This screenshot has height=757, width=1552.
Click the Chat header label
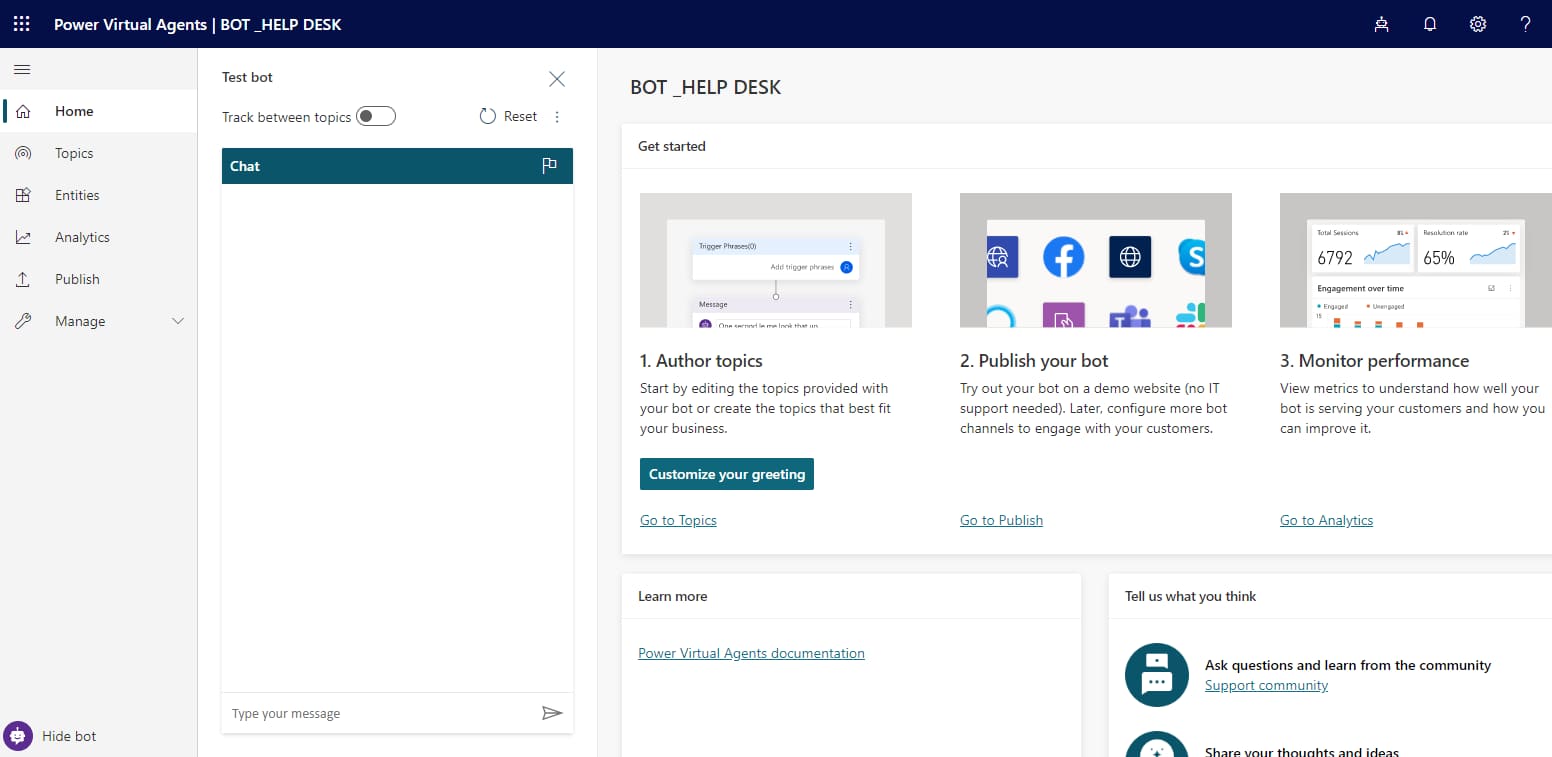(245, 166)
